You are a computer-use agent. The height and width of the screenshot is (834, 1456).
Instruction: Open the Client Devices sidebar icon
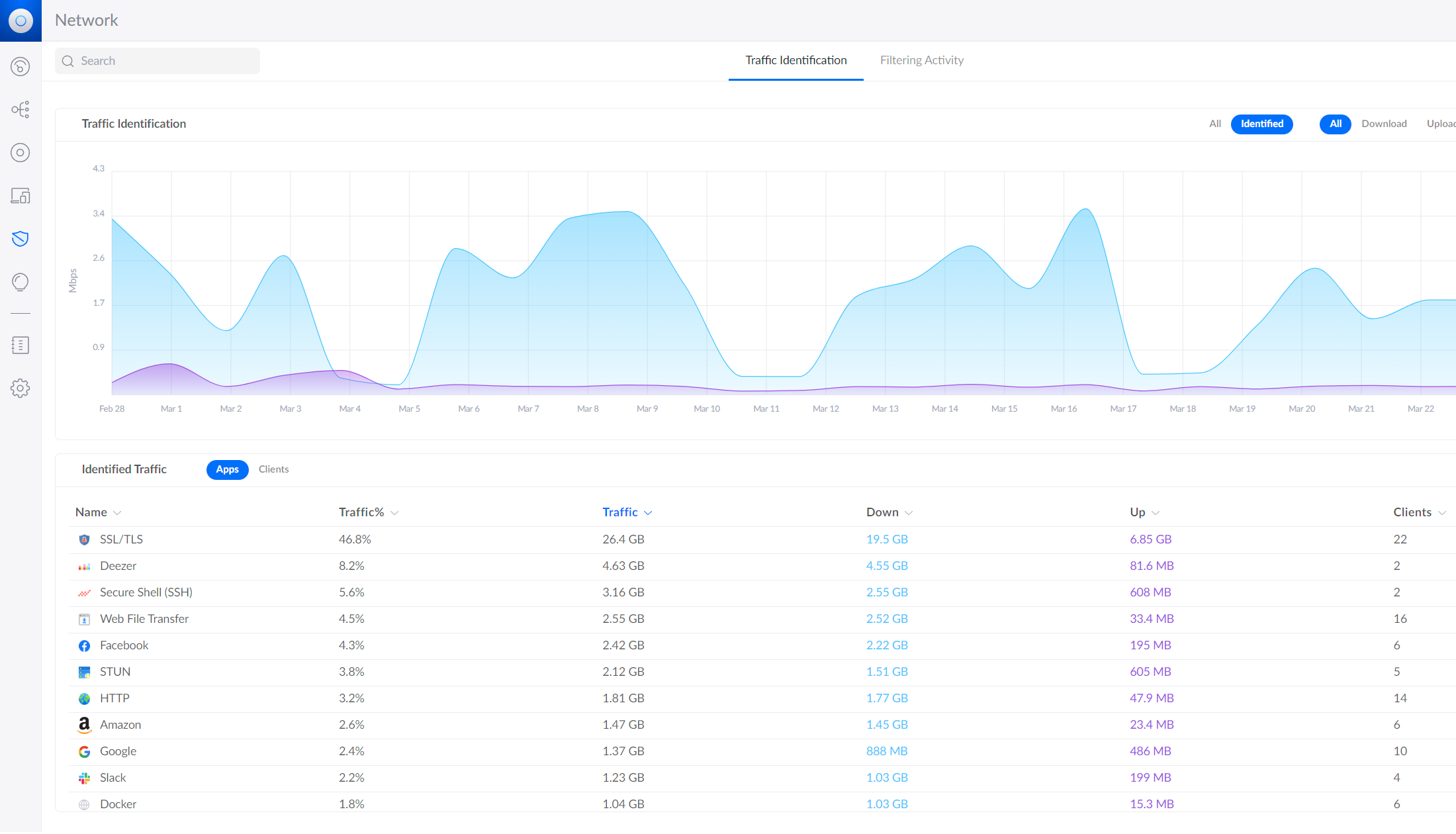tap(21, 196)
